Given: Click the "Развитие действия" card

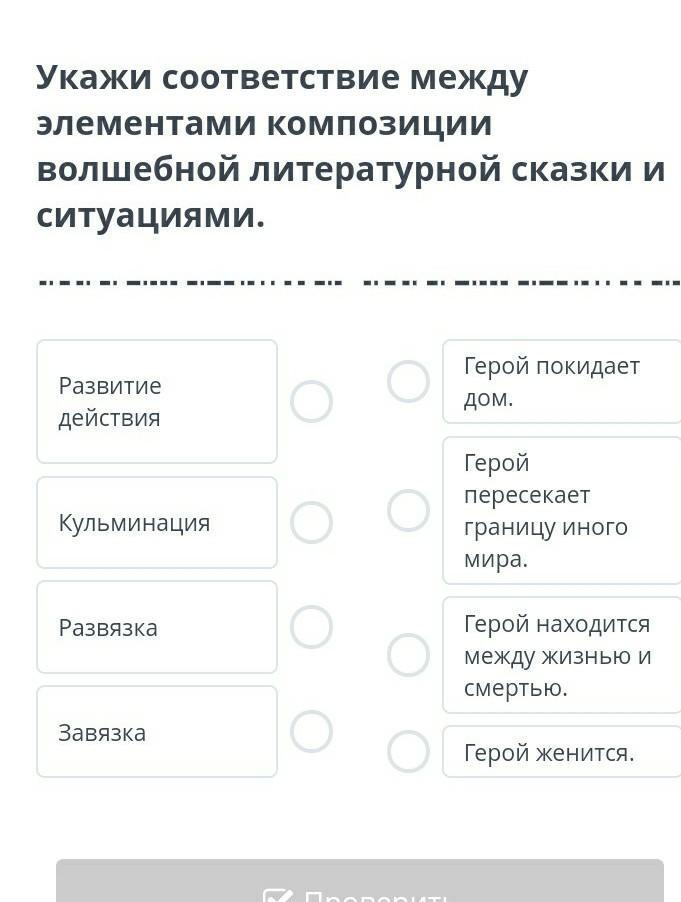Looking at the screenshot, I should point(157,402).
